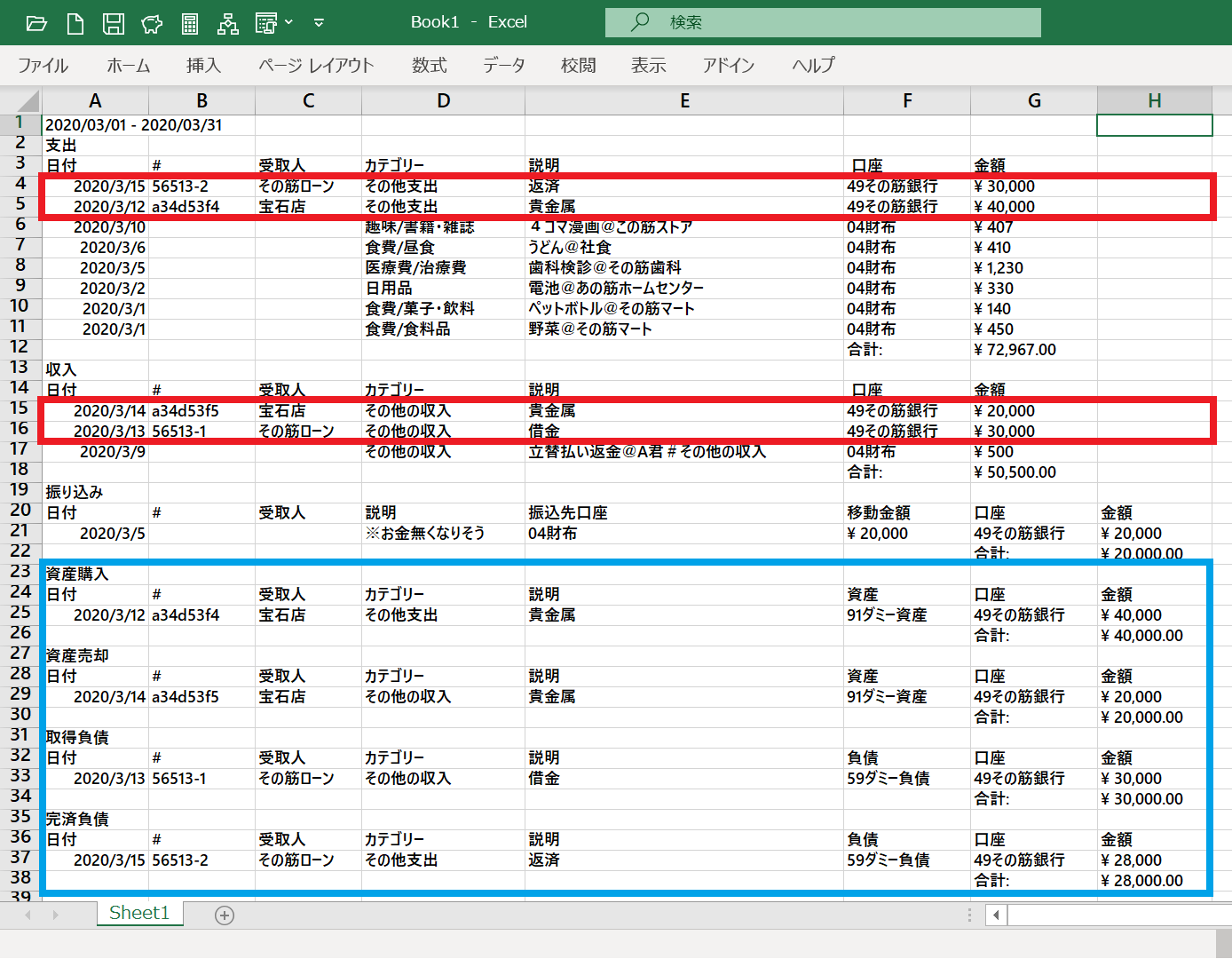Click cell ペットボトル@その筋マート
1232x959 pixels.
(x=684, y=309)
